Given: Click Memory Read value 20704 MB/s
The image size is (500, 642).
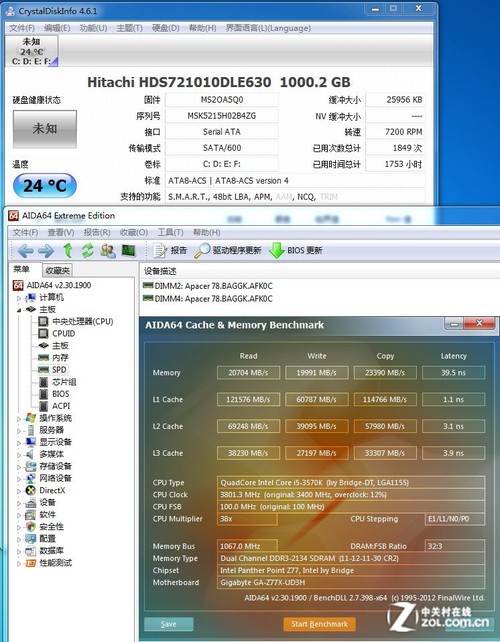Looking at the screenshot, I should click(x=248, y=373).
